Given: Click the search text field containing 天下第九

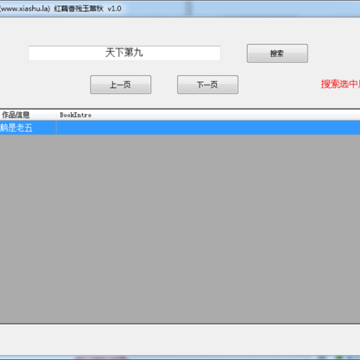Looking at the screenshot, I should [x=124, y=53].
